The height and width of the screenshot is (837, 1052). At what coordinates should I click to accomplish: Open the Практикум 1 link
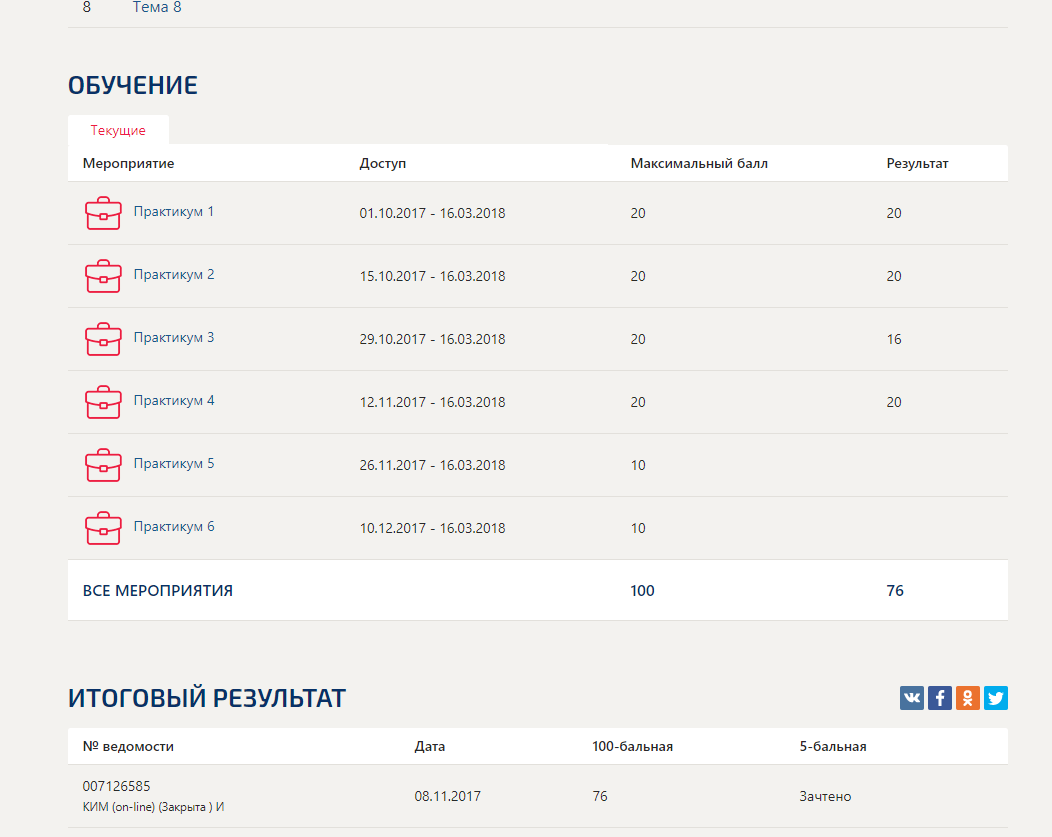(x=174, y=212)
